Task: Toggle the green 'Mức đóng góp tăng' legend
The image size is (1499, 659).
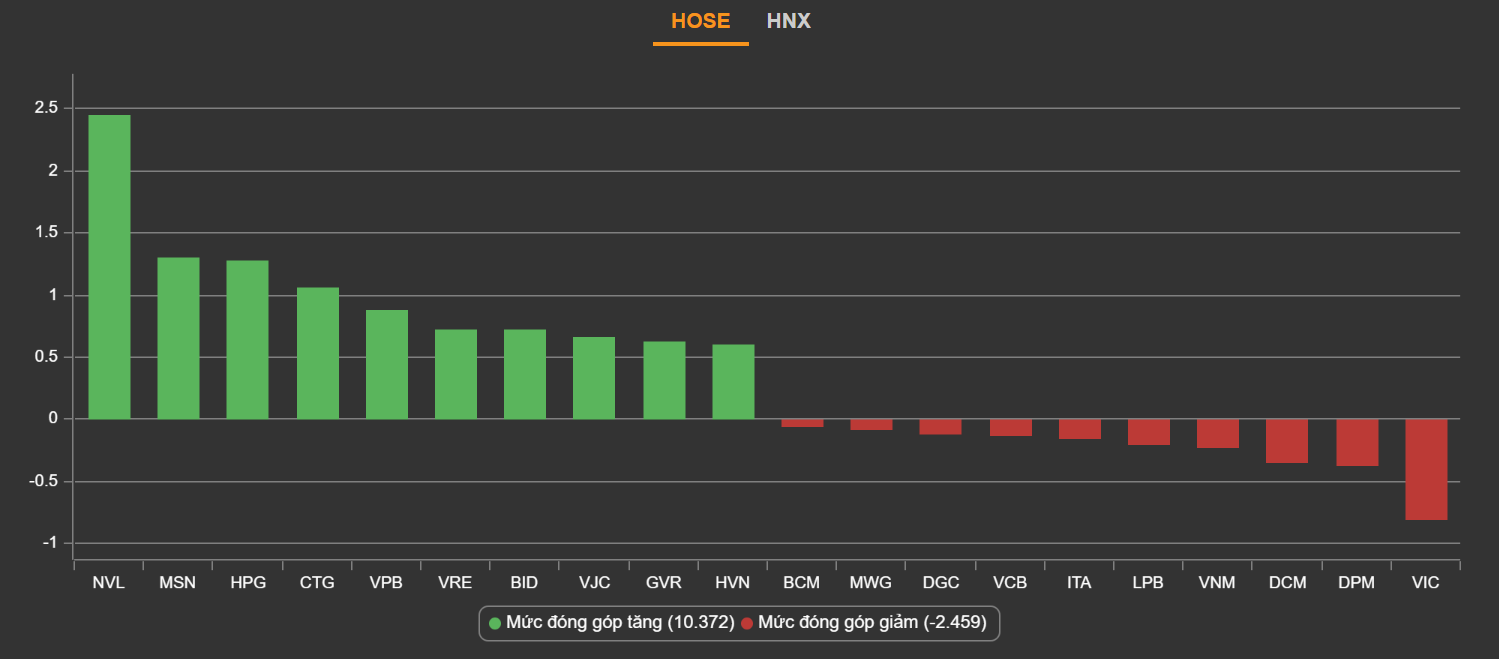Action: tap(610, 623)
